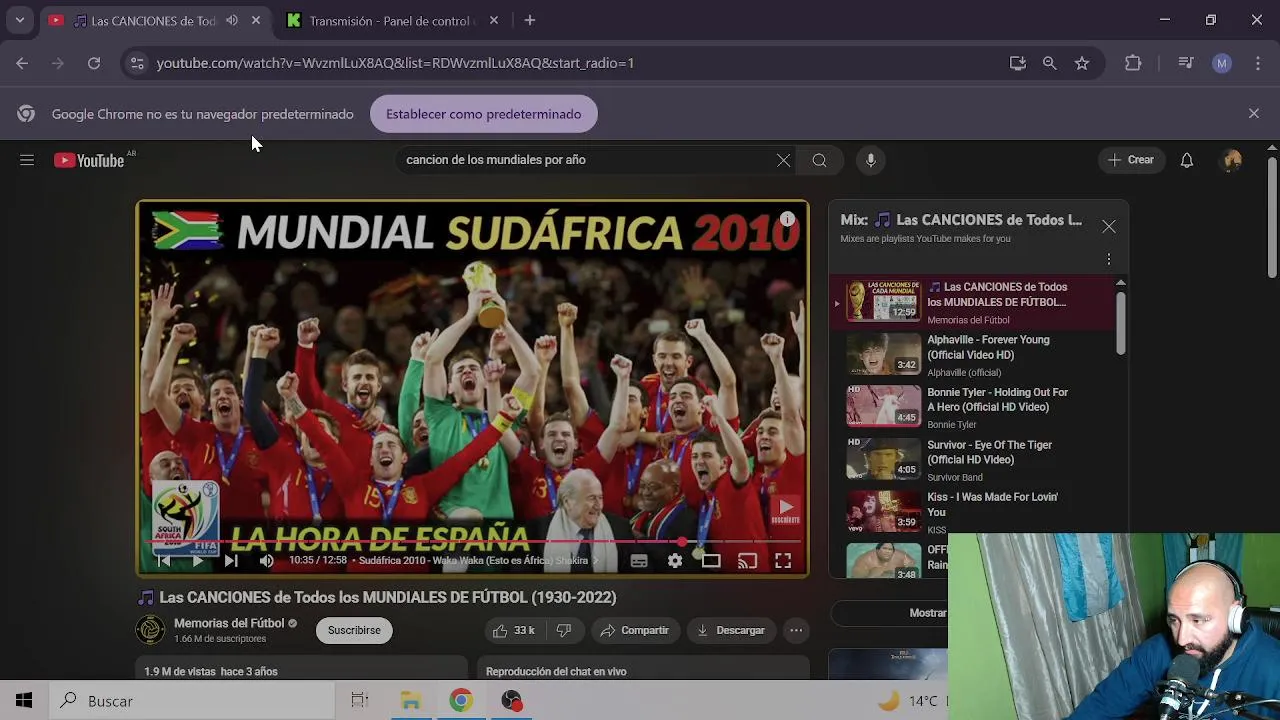Reload the current page
The height and width of the screenshot is (720, 1280).
pyautogui.click(x=94, y=63)
